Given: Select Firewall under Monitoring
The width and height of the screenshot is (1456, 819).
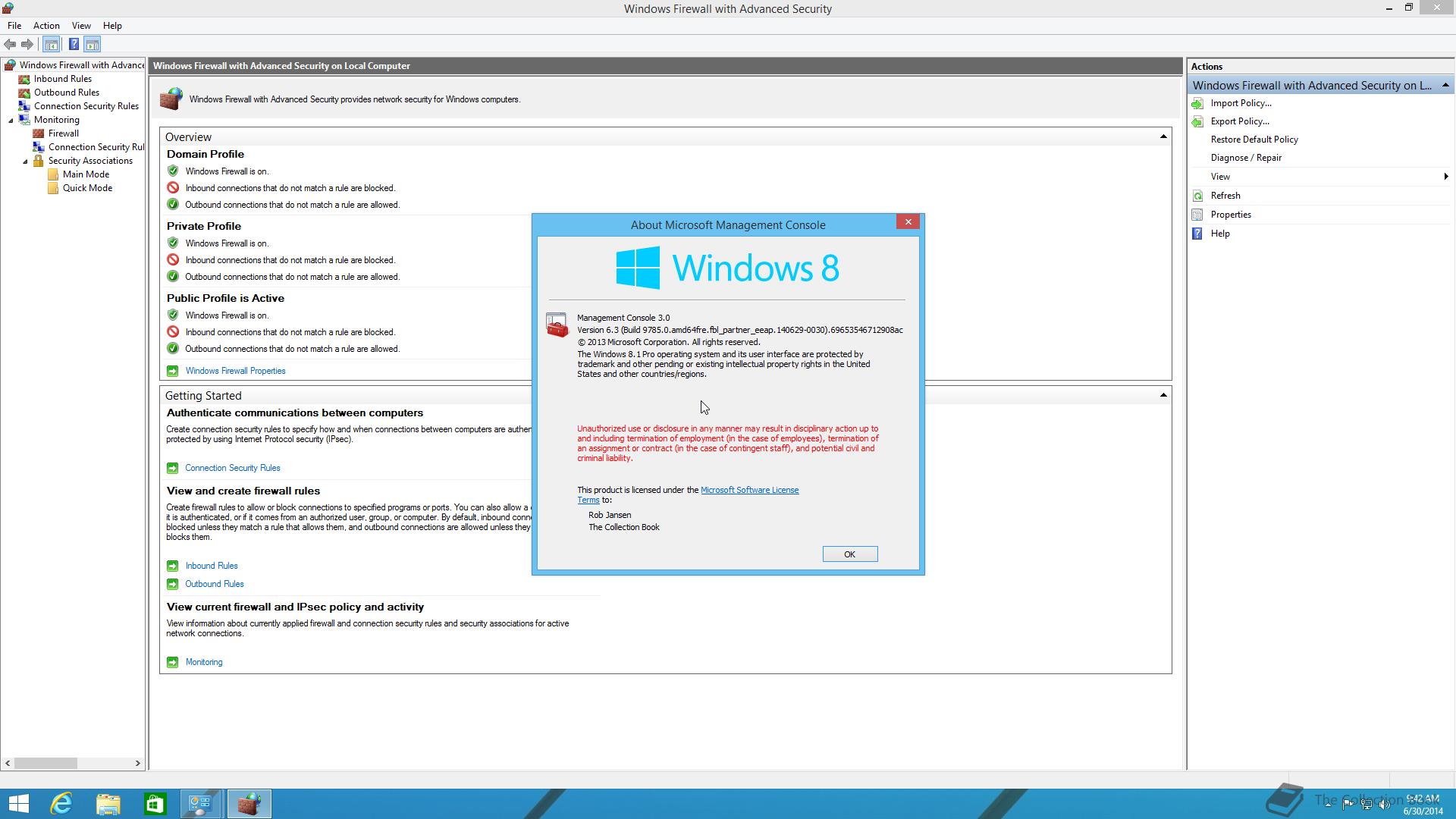Looking at the screenshot, I should (x=63, y=133).
